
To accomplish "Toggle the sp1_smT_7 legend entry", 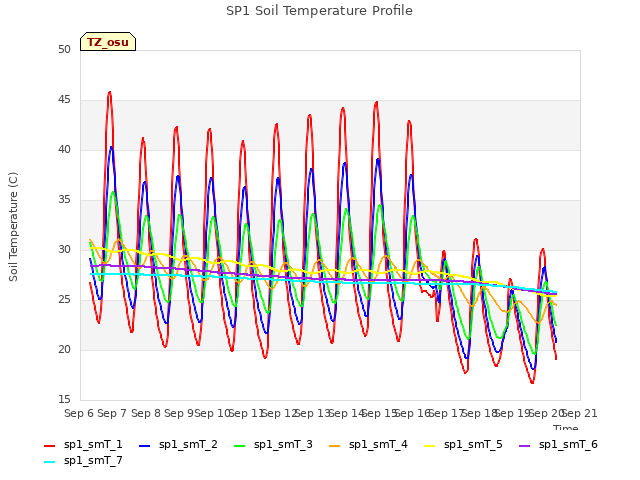I will coord(83,461).
